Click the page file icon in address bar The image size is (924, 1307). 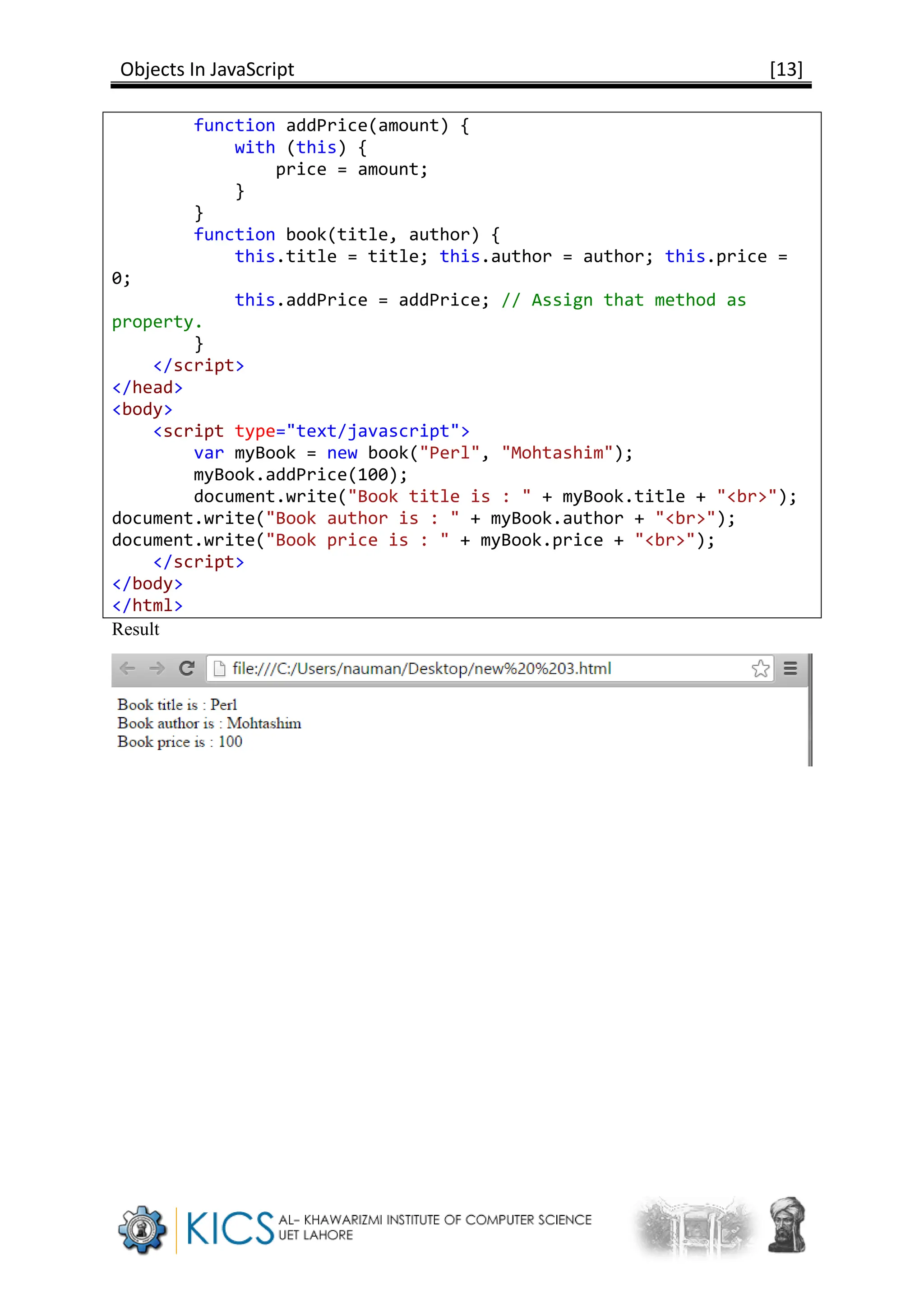point(219,668)
